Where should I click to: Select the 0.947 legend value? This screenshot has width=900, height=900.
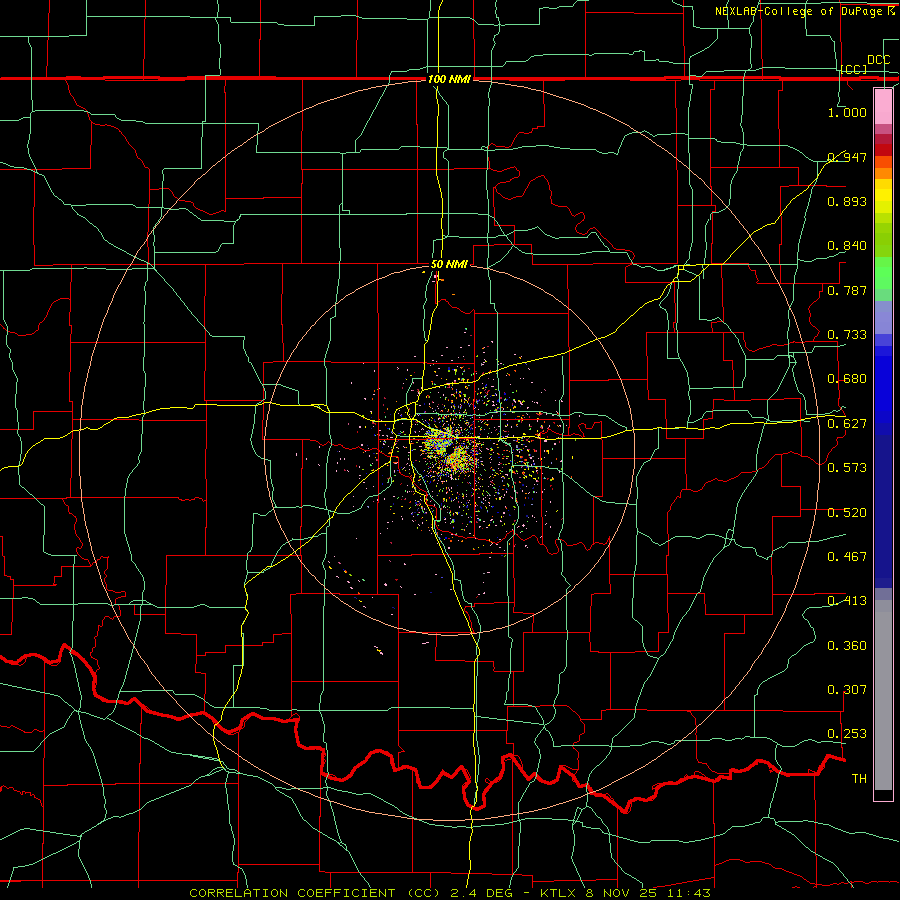pos(847,157)
